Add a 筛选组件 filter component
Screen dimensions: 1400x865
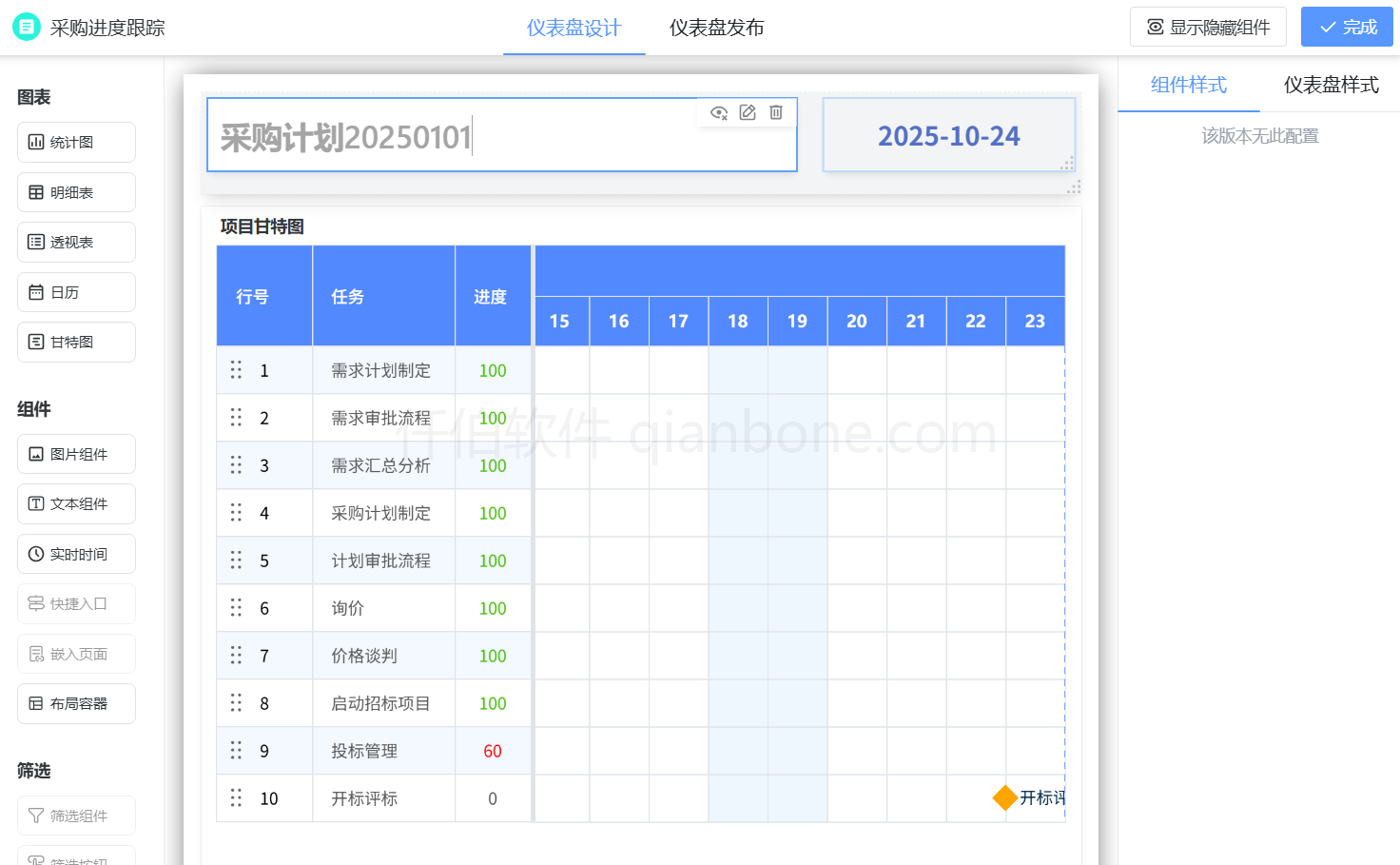tap(76, 816)
